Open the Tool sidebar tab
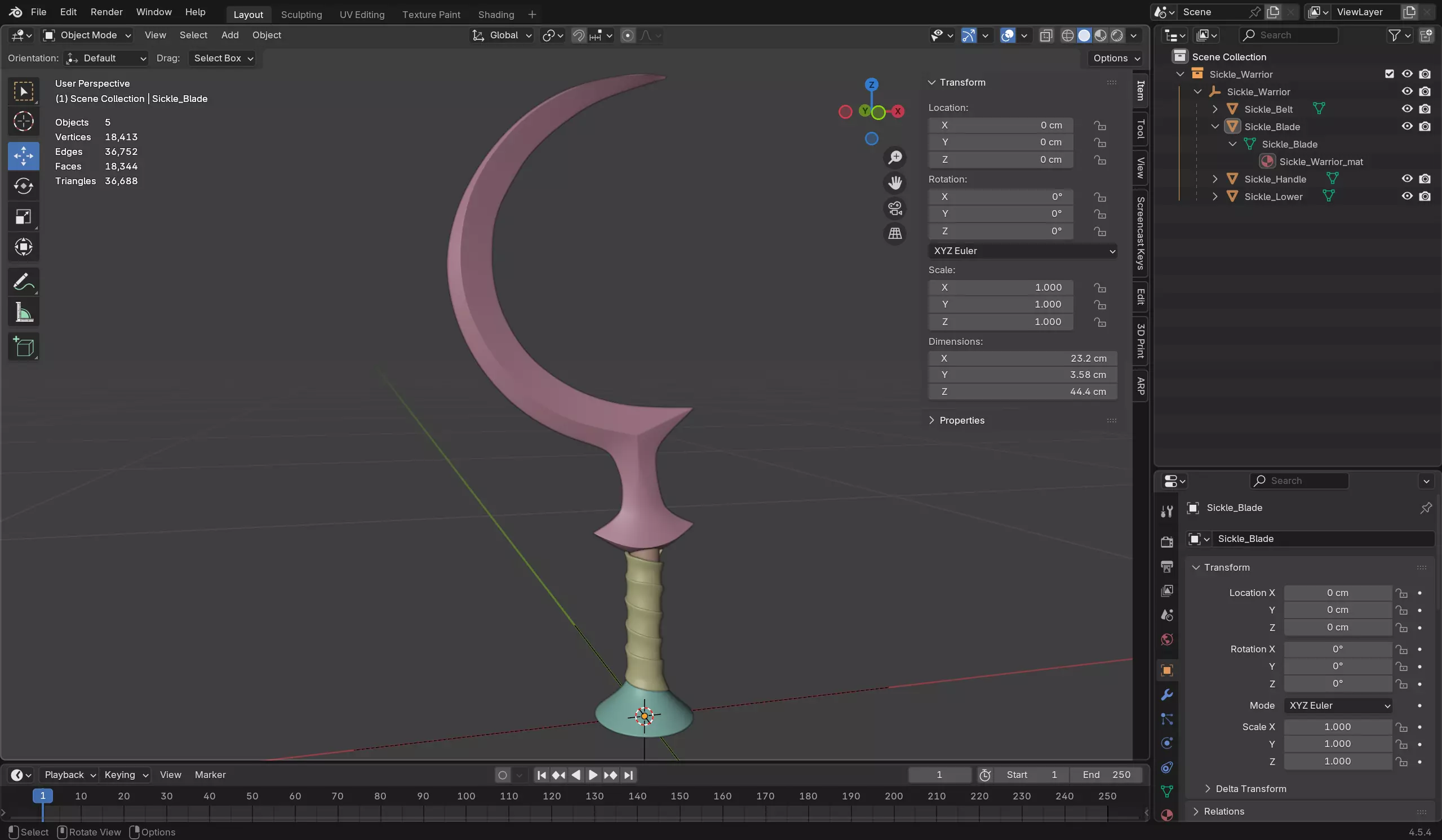 point(1141,129)
